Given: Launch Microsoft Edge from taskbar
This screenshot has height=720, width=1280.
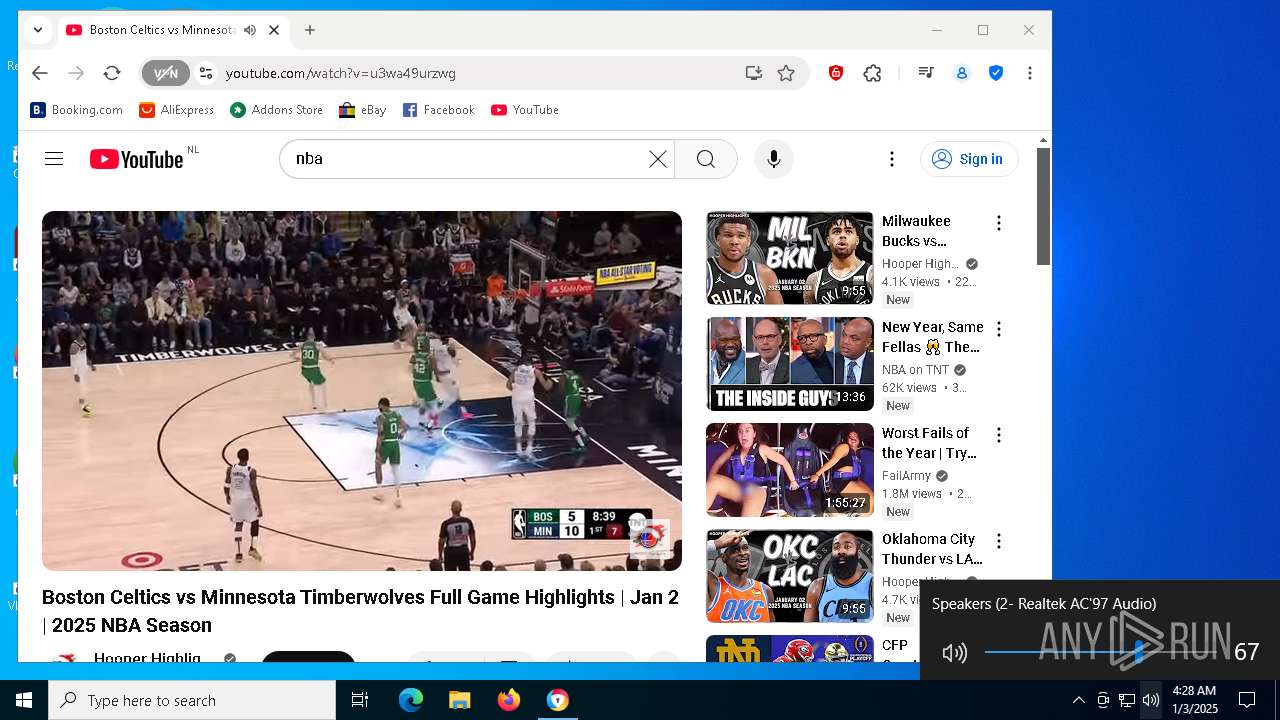Looking at the screenshot, I should click(411, 700).
